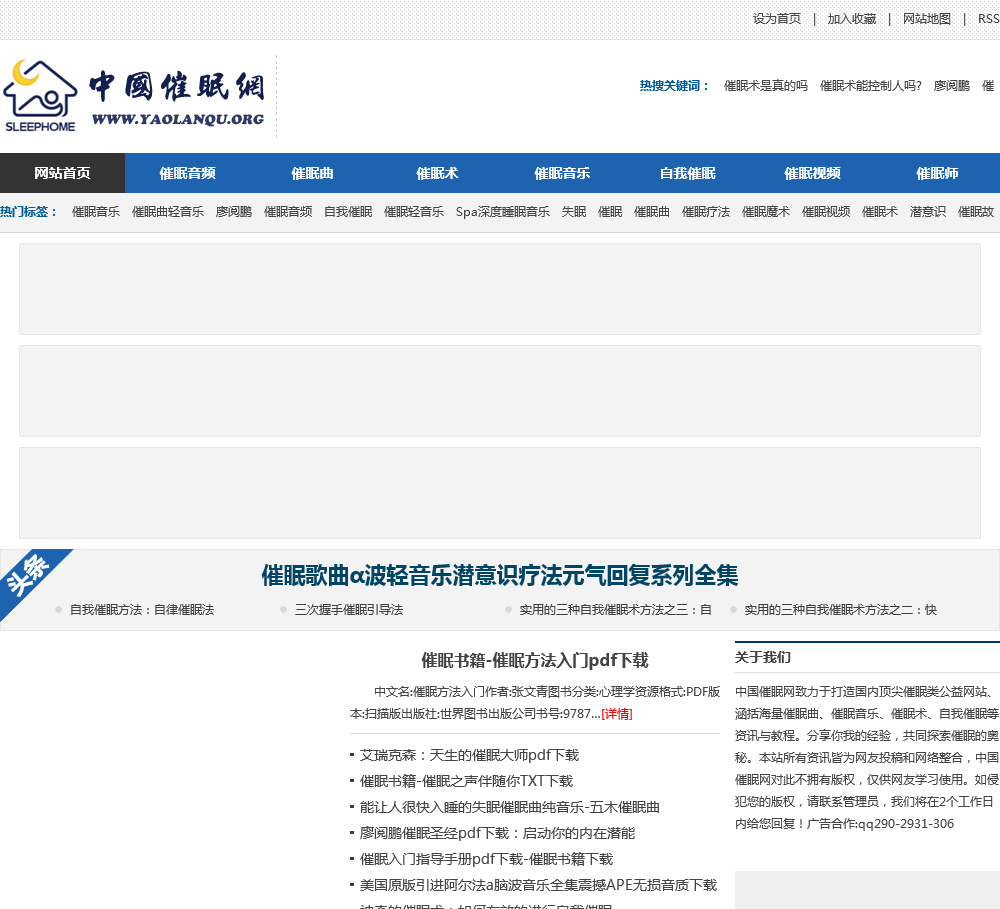
Task: Open 催眠音乐 navigation item
Action: click(562, 173)
